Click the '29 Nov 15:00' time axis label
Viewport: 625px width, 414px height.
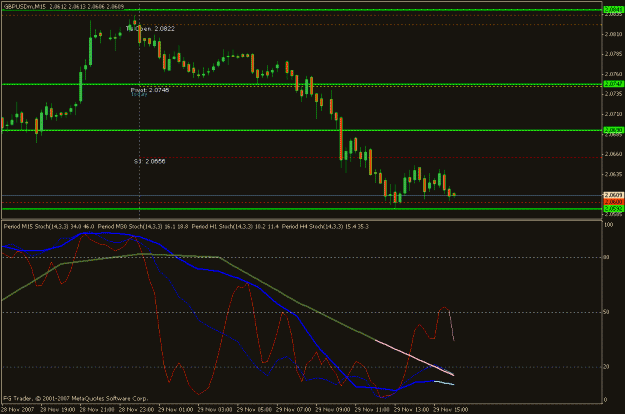tap(451, 410)
